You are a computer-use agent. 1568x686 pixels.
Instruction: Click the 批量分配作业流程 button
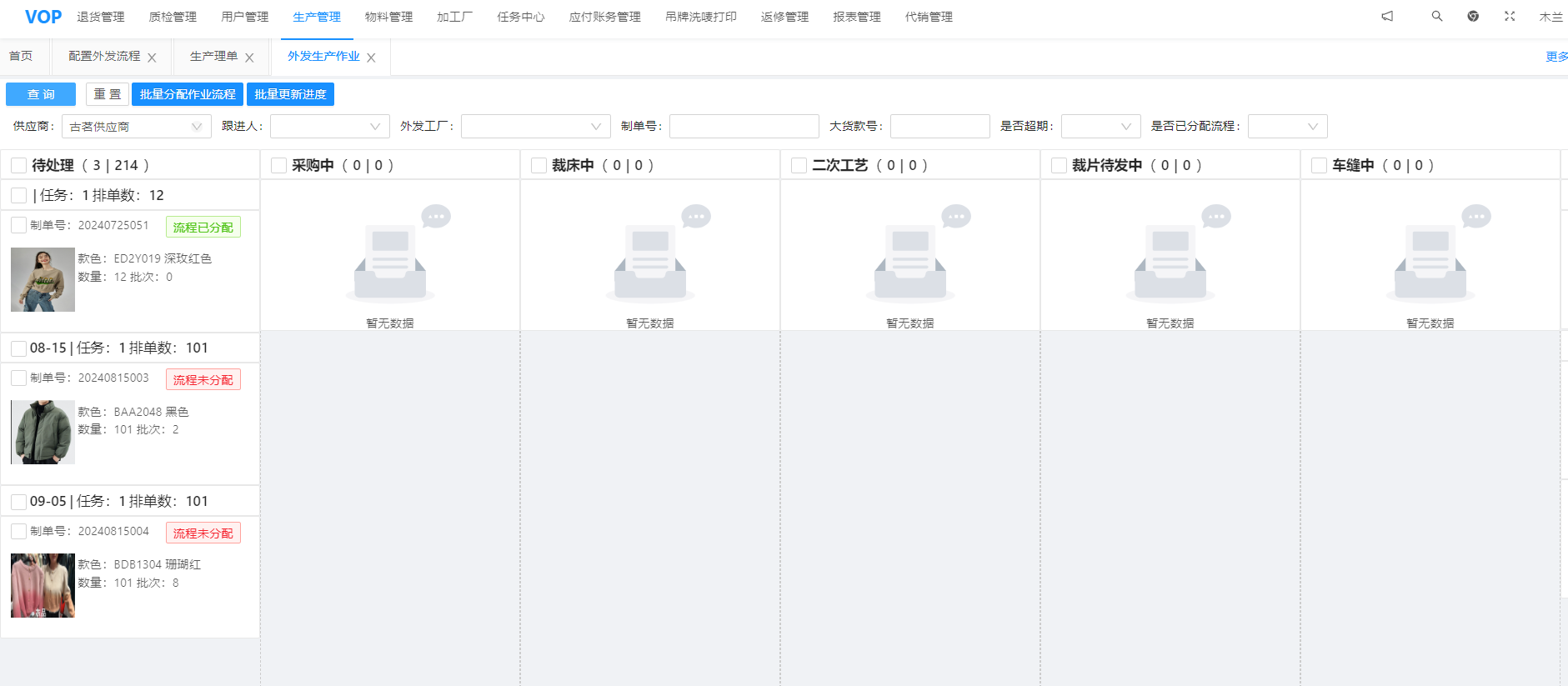pyautogui.click(x=188, y=94)
